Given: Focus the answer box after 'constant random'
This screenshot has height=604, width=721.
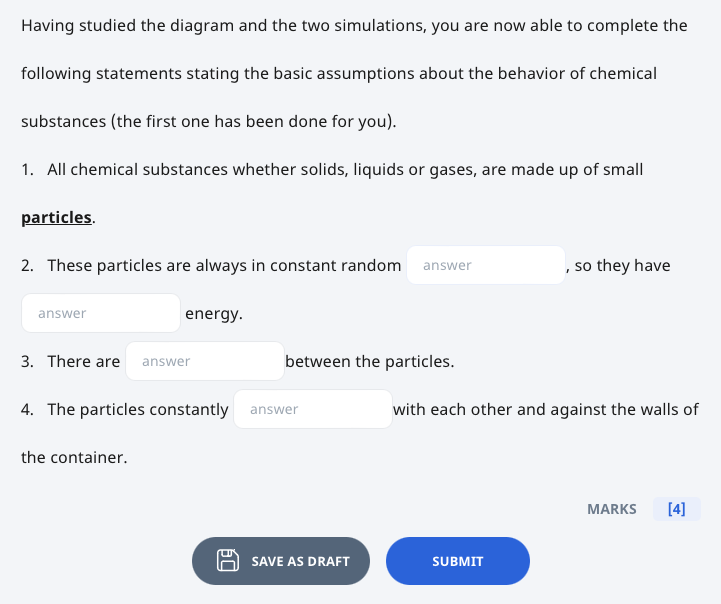Looking at the screenshot, I should coord(486,265).
